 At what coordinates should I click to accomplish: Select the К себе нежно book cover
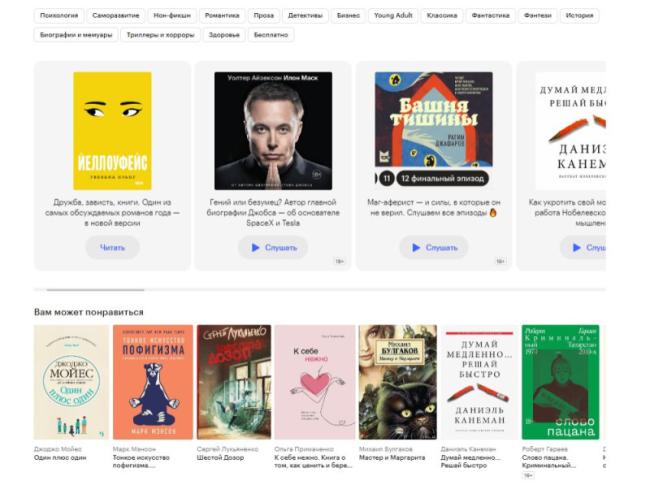click(x=315, y=381)
